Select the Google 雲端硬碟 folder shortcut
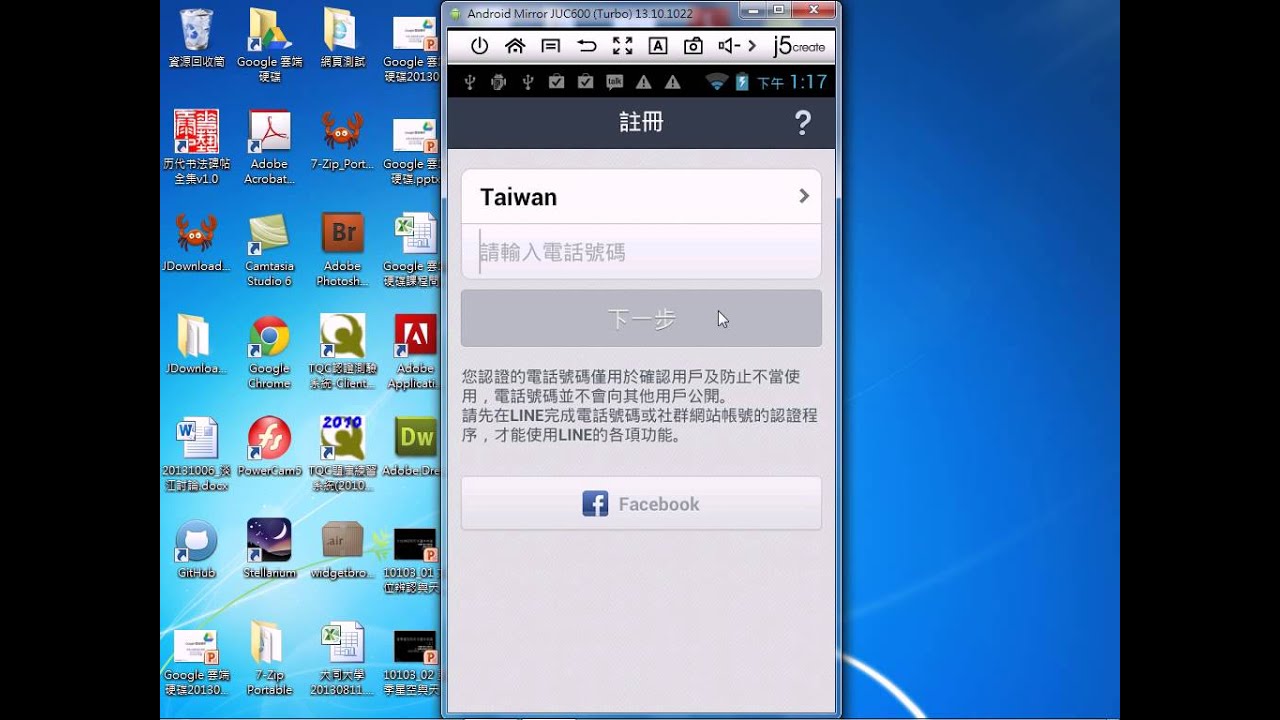The width and height of the screenshot is (1280, 720). 269,44
